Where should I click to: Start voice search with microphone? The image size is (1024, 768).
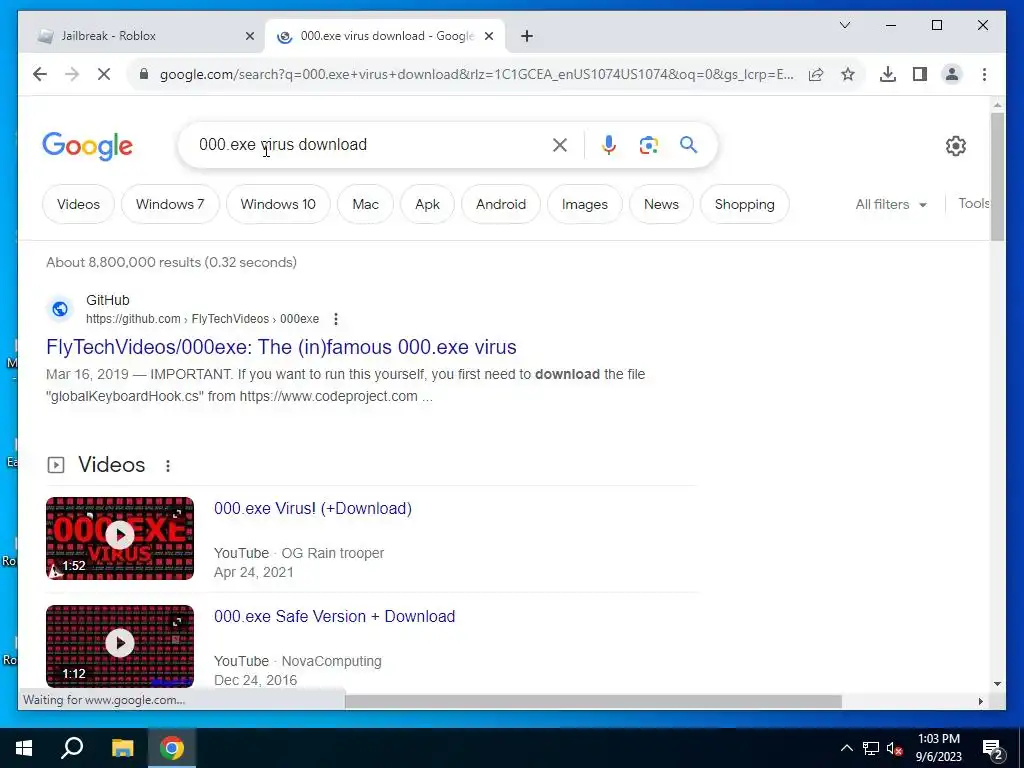(x=609, y=145)
